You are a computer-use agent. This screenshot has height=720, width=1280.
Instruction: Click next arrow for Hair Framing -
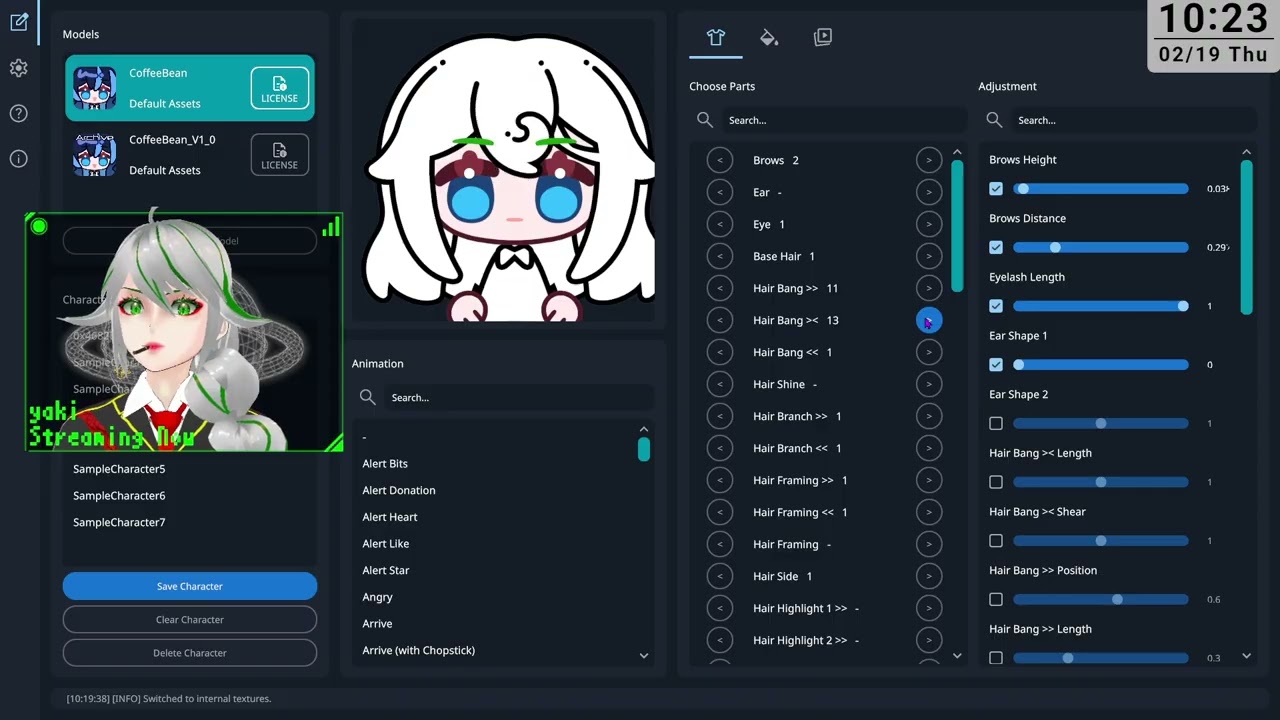[929, 544]
